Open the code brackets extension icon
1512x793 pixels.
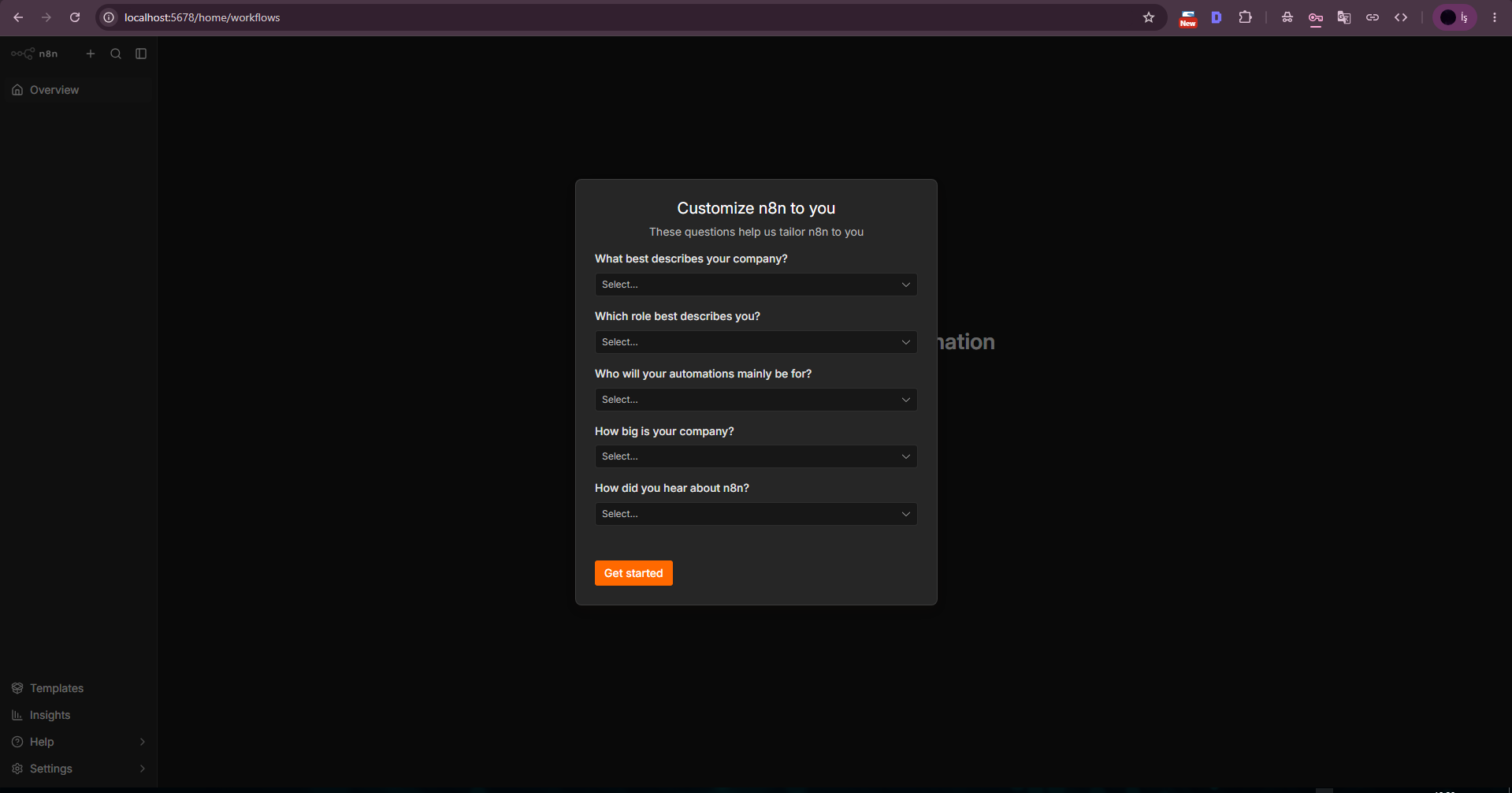(1401, 17)
